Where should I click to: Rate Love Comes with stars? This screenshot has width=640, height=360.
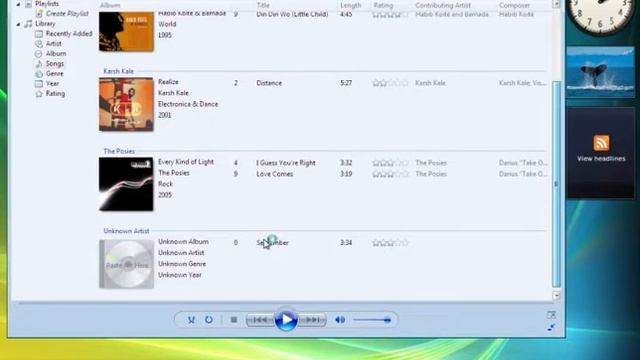[390, 174]
